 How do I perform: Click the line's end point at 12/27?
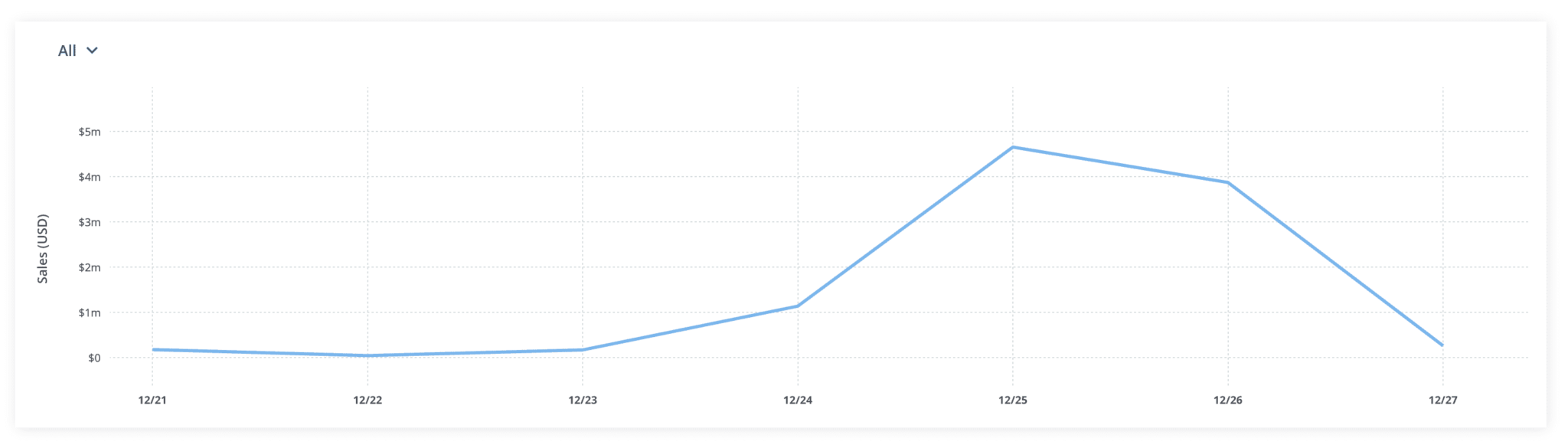pos(1442,345)
